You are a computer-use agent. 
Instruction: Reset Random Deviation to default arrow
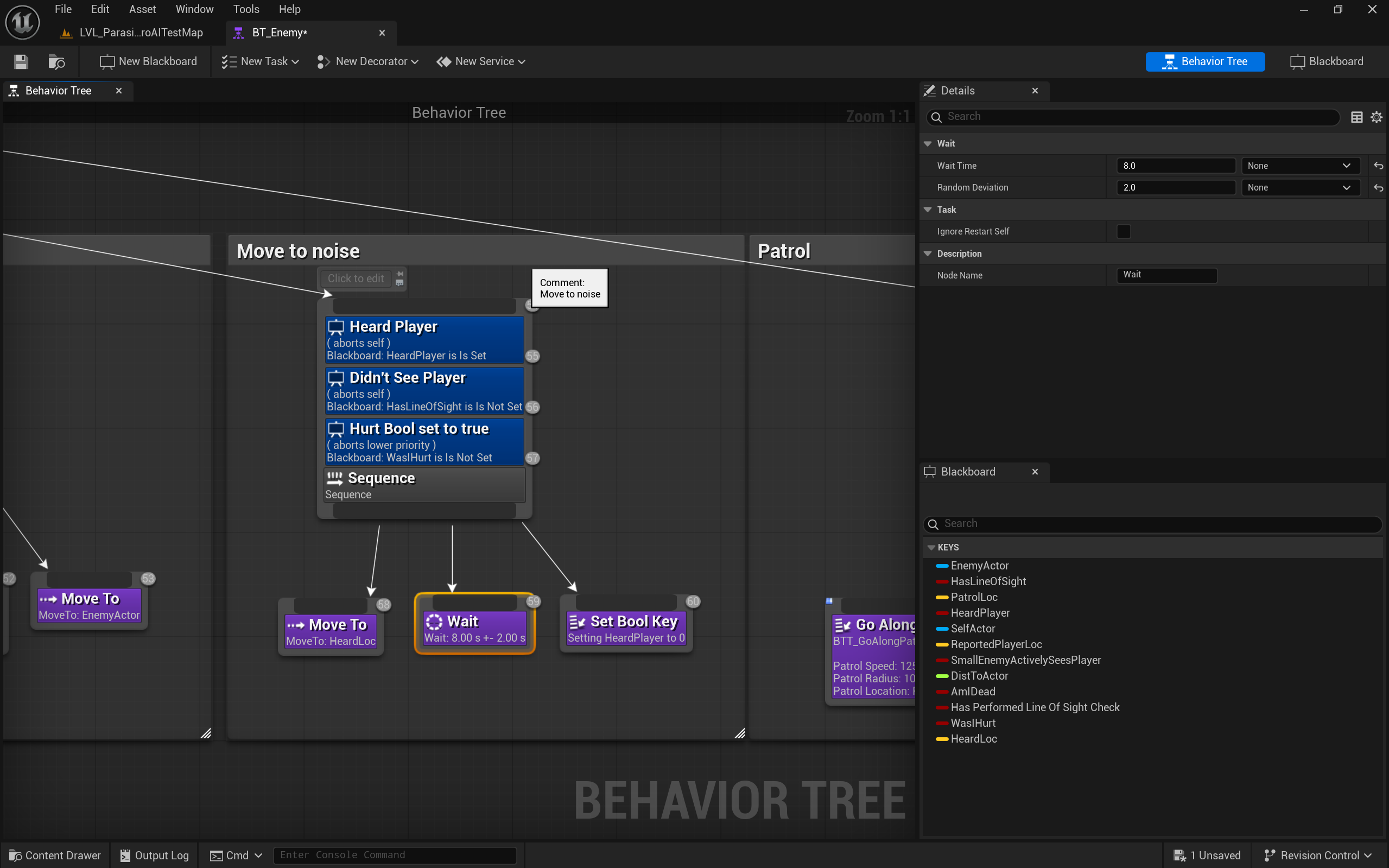(x=1378, y=188)
